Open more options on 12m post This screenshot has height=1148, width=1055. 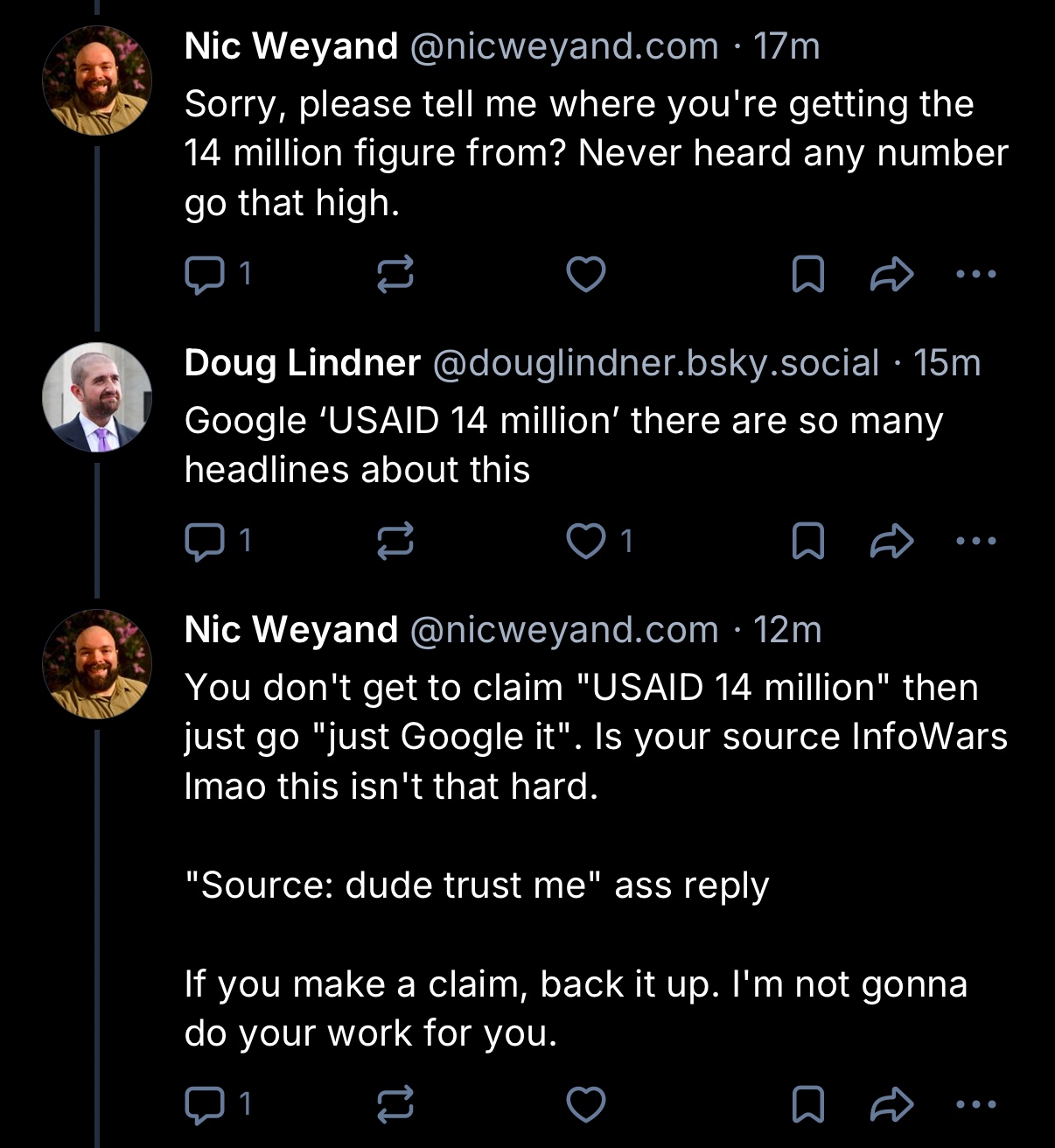coord(976,1105)
